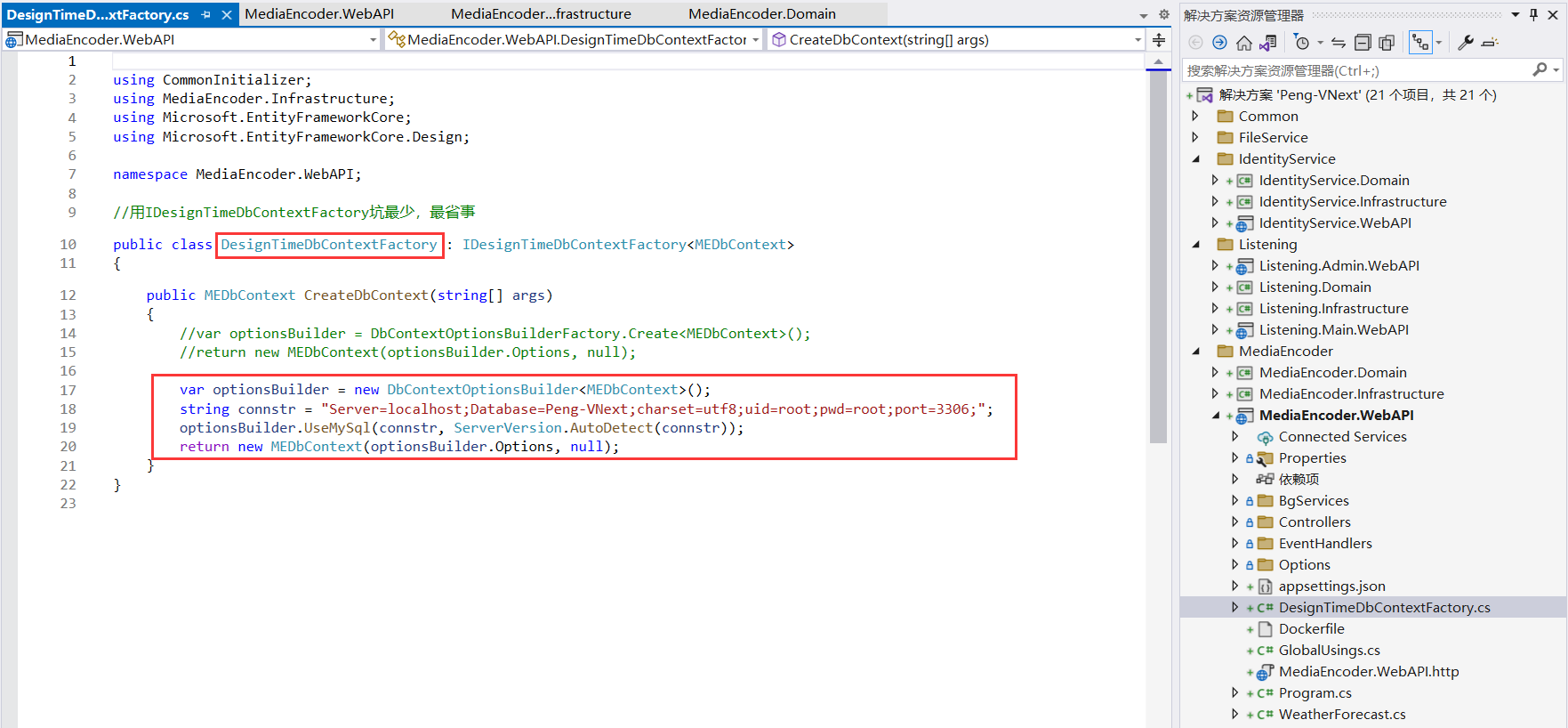Expand the Program.cs node
The width and height of the screenshot is (1568, 728).
1234,692
